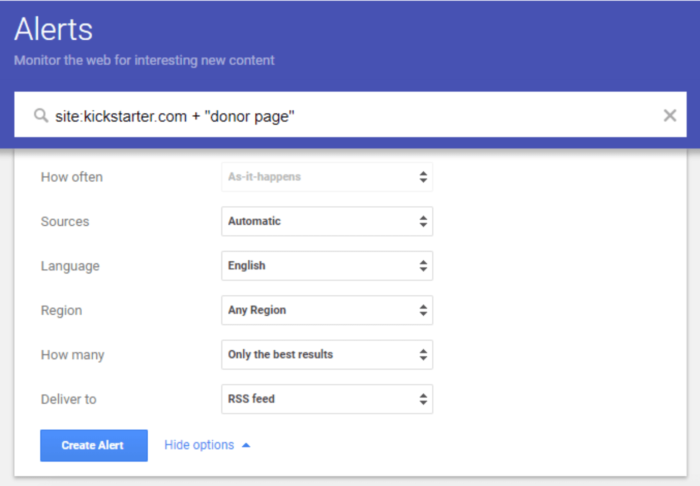Click the 'How many' label
This screenshot has height=486, width=700.
[x=73, y=355]
